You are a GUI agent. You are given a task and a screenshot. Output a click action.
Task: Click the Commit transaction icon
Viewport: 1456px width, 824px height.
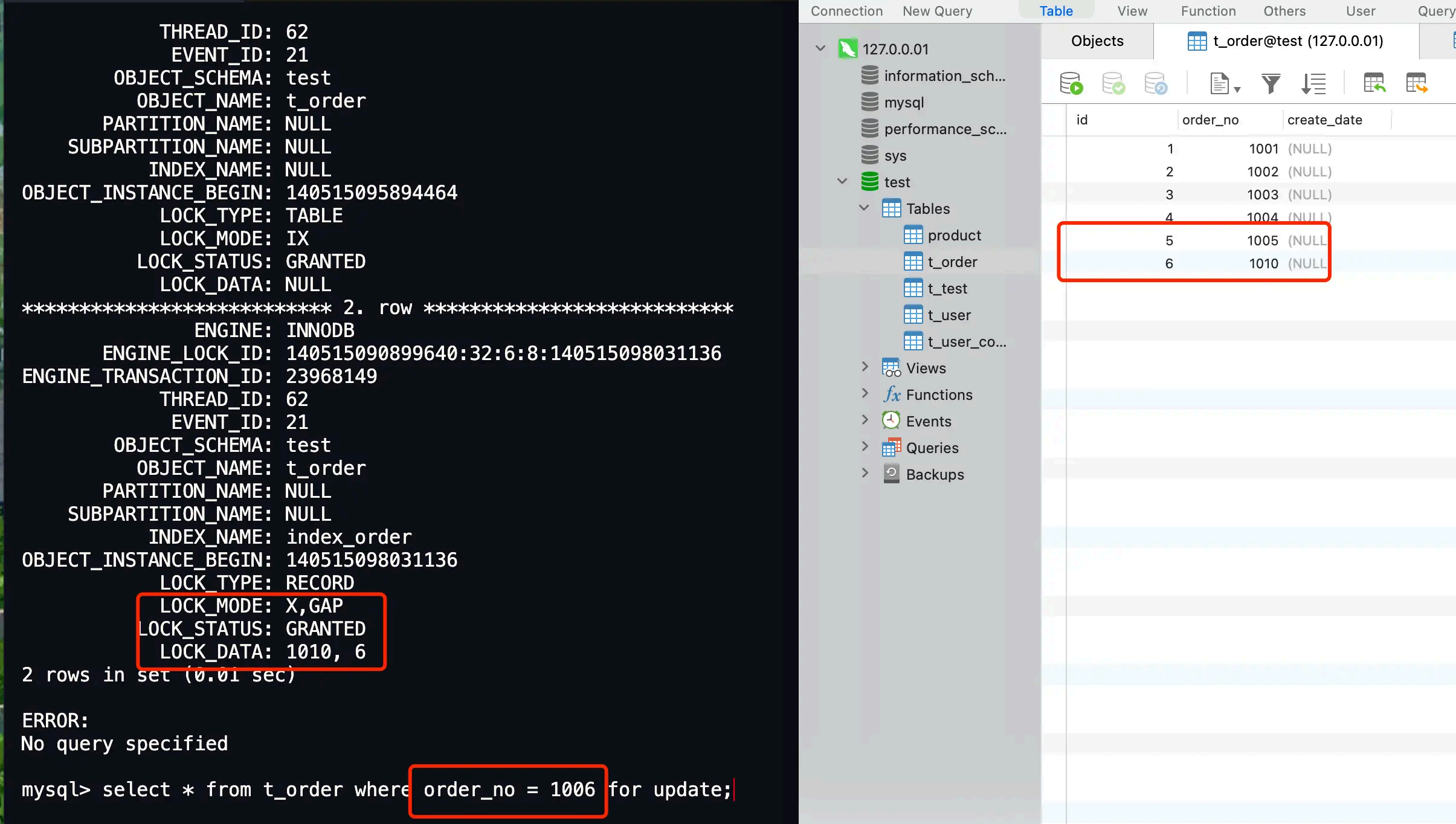tap(1113, 83)
